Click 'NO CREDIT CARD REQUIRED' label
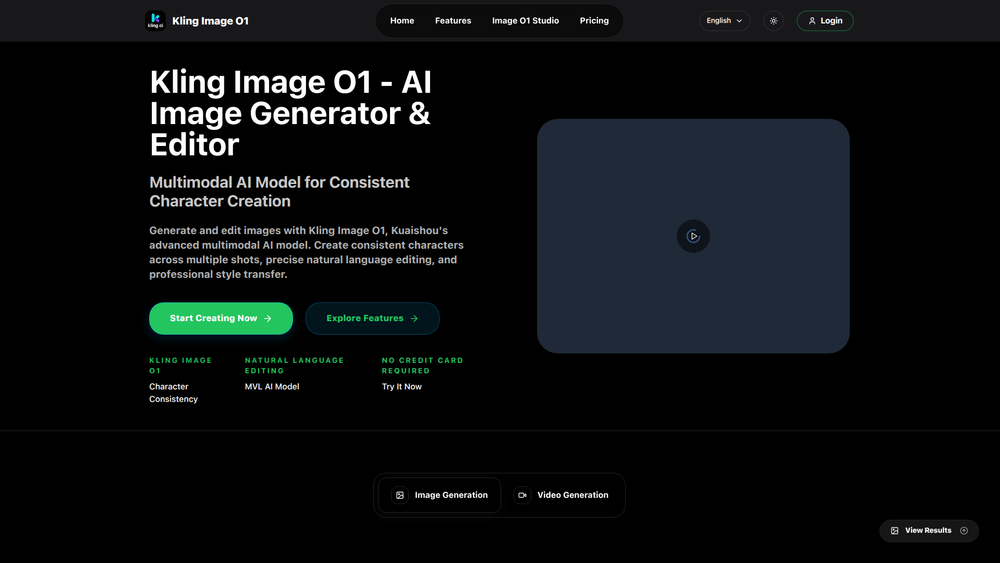1000x563 pixels. tap(422, 365)
